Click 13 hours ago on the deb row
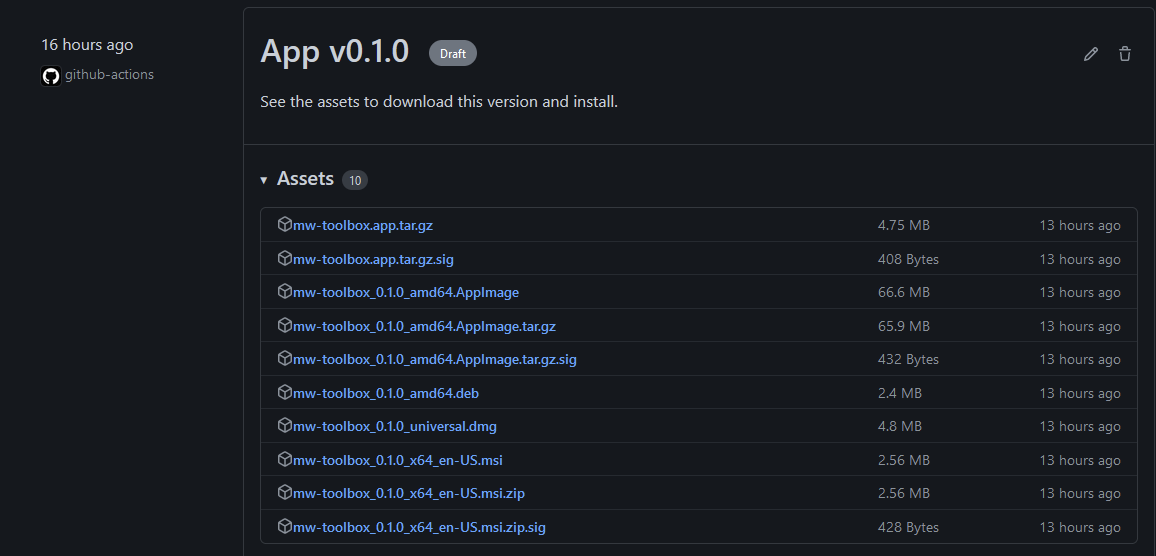The width and height of the screenshot is (1156, 556). click(1079, 394)
